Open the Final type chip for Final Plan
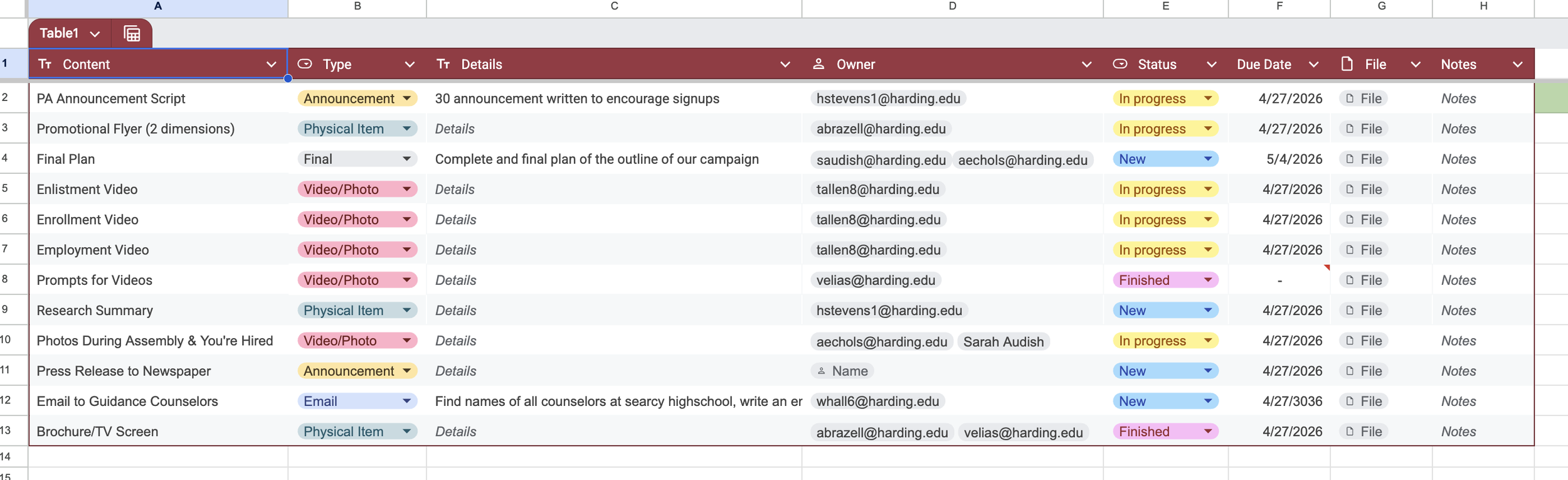This screenshot has width=1568, height=480. pos(358,159)
